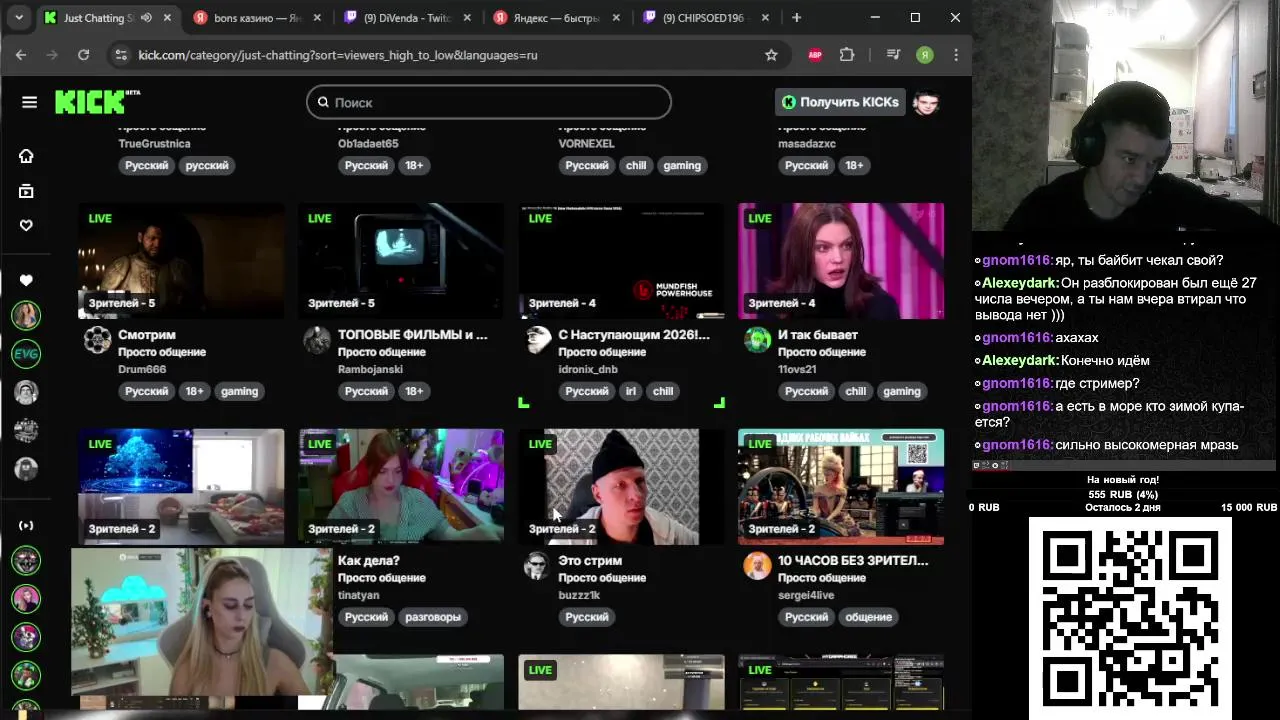The image size is (1280, 720).
Task: Open the Kick sidebar hamburger menu
Action: click(x=29, y=102)
